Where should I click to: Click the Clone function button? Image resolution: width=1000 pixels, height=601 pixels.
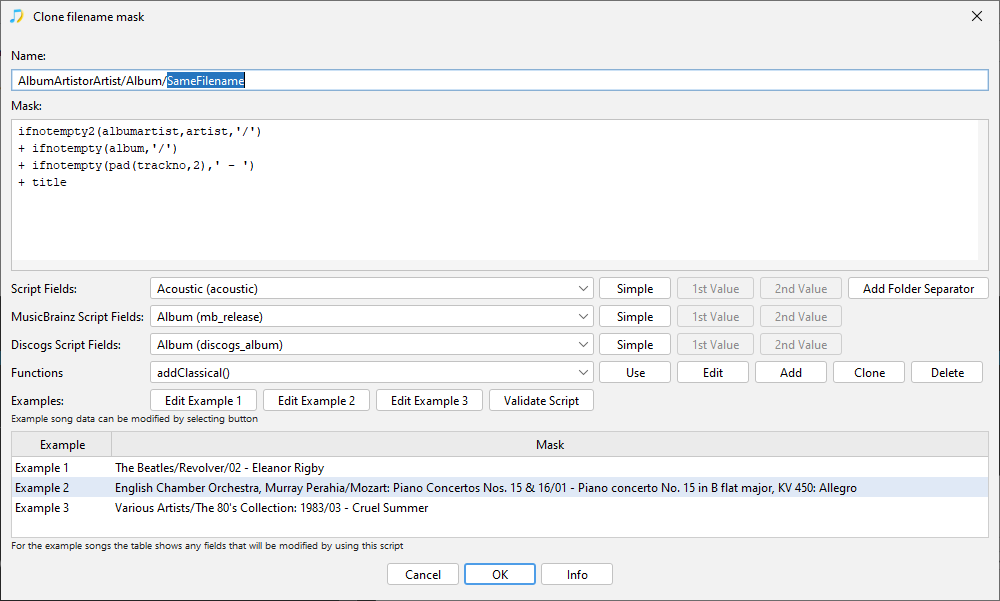(869, 373)
